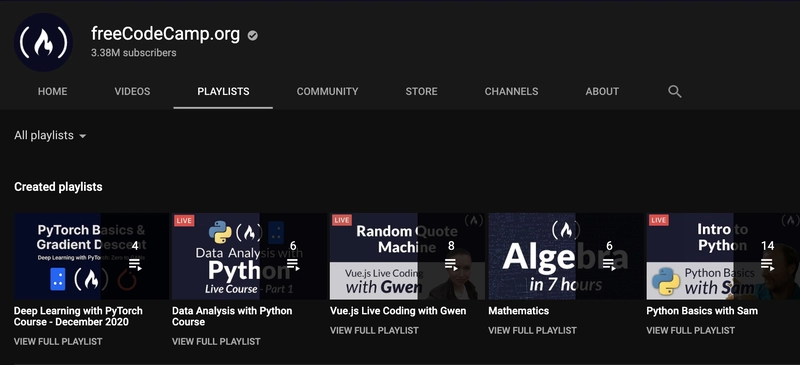Click the 3.38M subscribers text
Viewport: 800px width, 365px height.
[134, 53]
